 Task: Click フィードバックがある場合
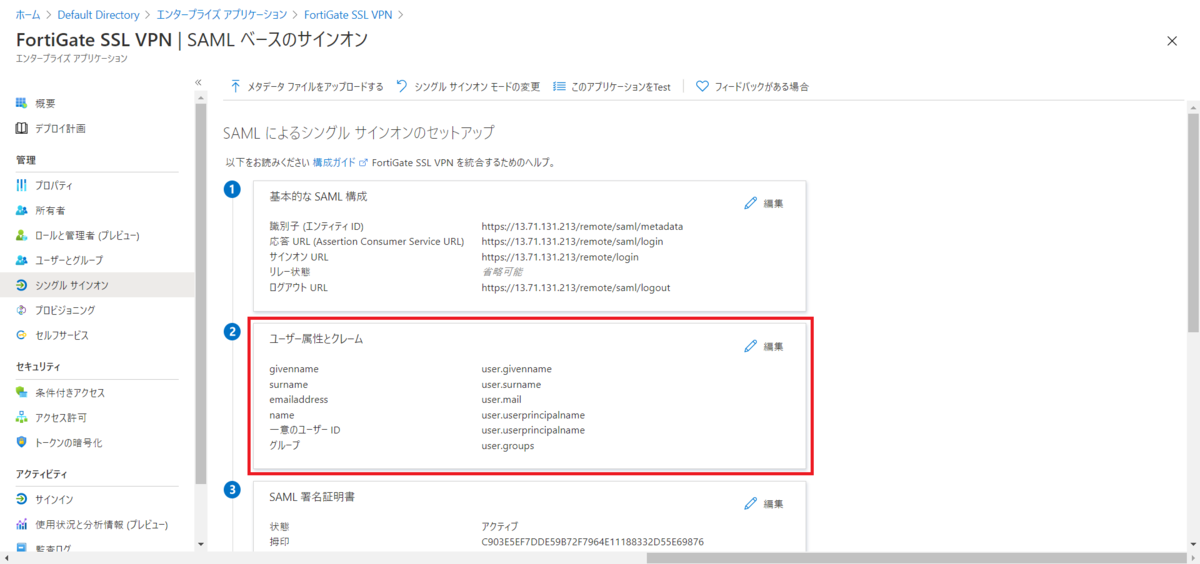pos(761,87)
